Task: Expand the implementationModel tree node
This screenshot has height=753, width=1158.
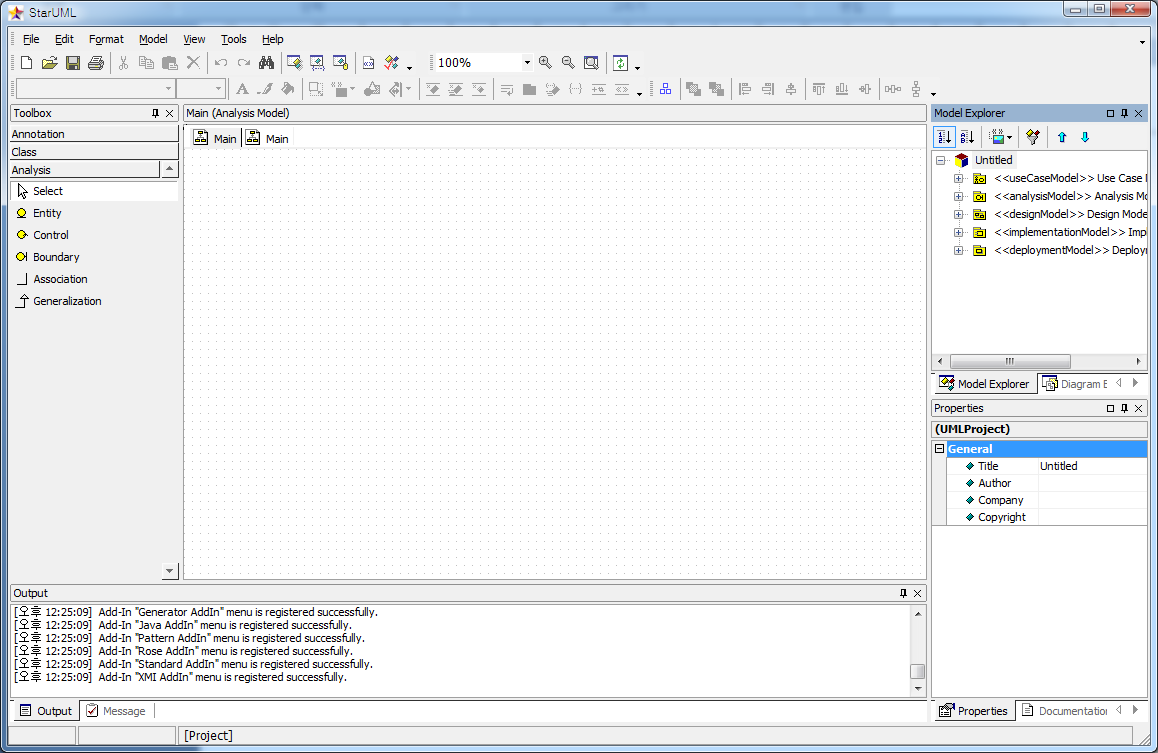Action: tap(958, 232)
